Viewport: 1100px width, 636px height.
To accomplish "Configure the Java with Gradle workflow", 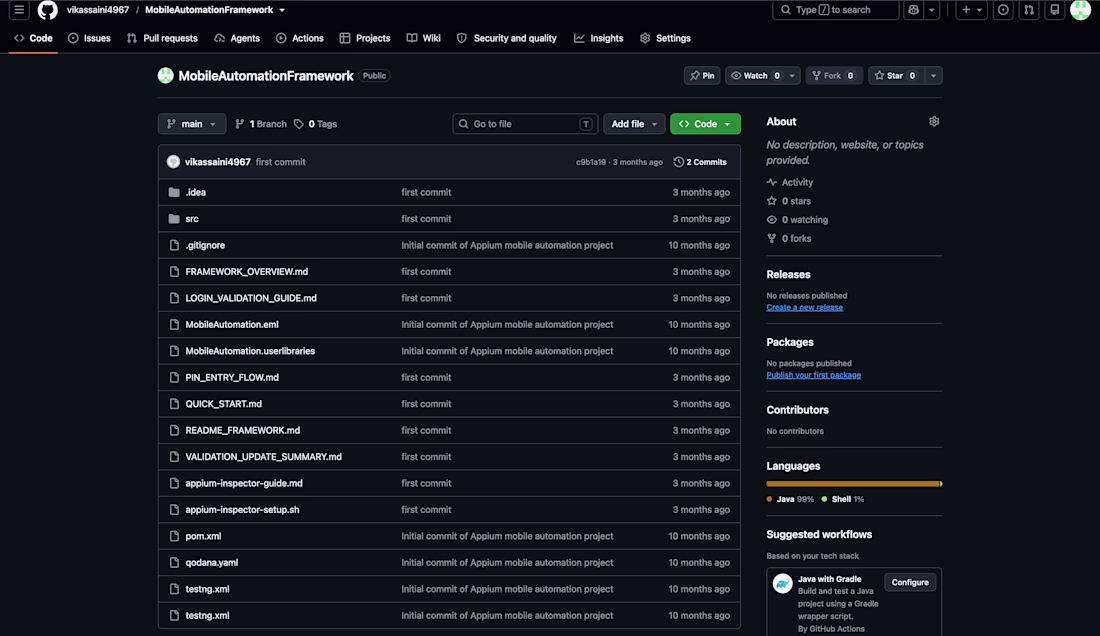I will click(910, 583).
